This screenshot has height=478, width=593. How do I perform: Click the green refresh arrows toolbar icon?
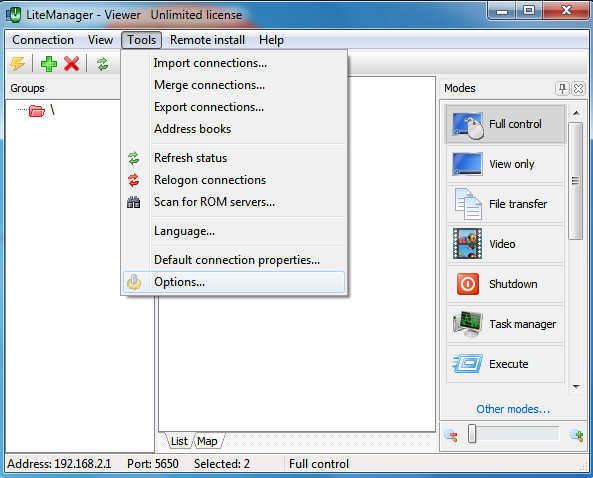point(102,64)
